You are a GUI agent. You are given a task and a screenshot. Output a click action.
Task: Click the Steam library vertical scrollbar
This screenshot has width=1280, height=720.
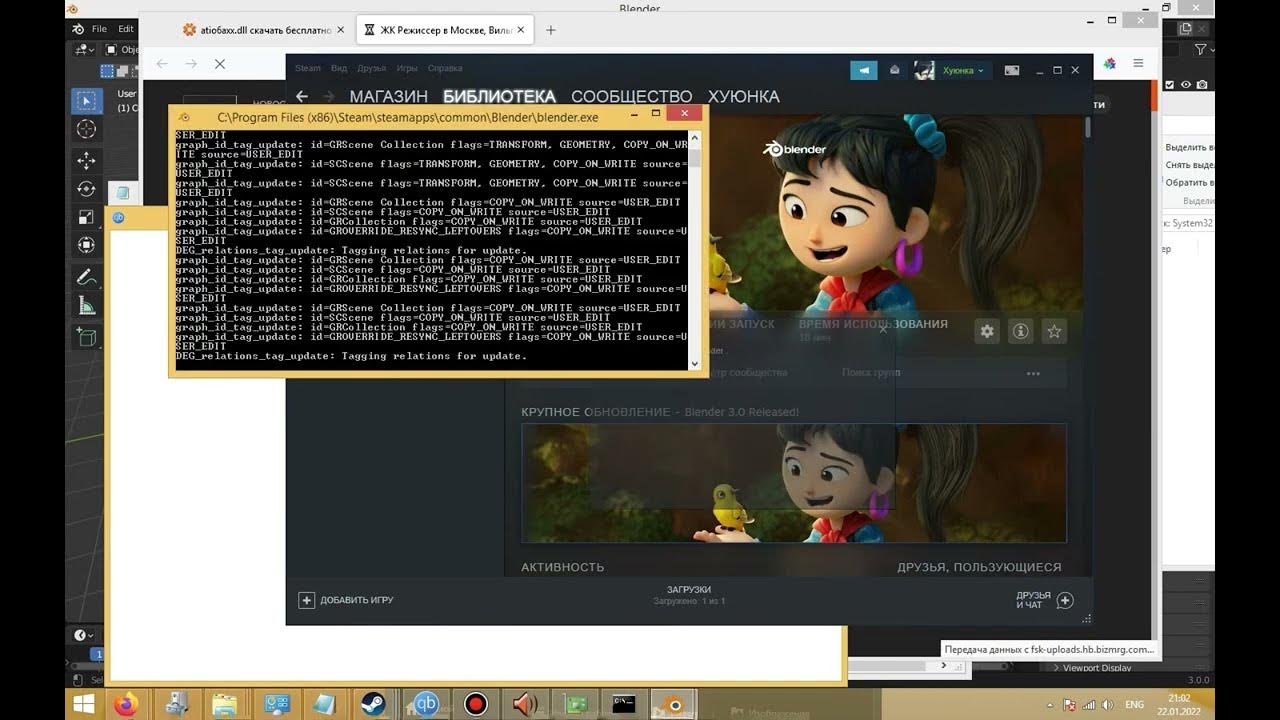[1088, 128]
